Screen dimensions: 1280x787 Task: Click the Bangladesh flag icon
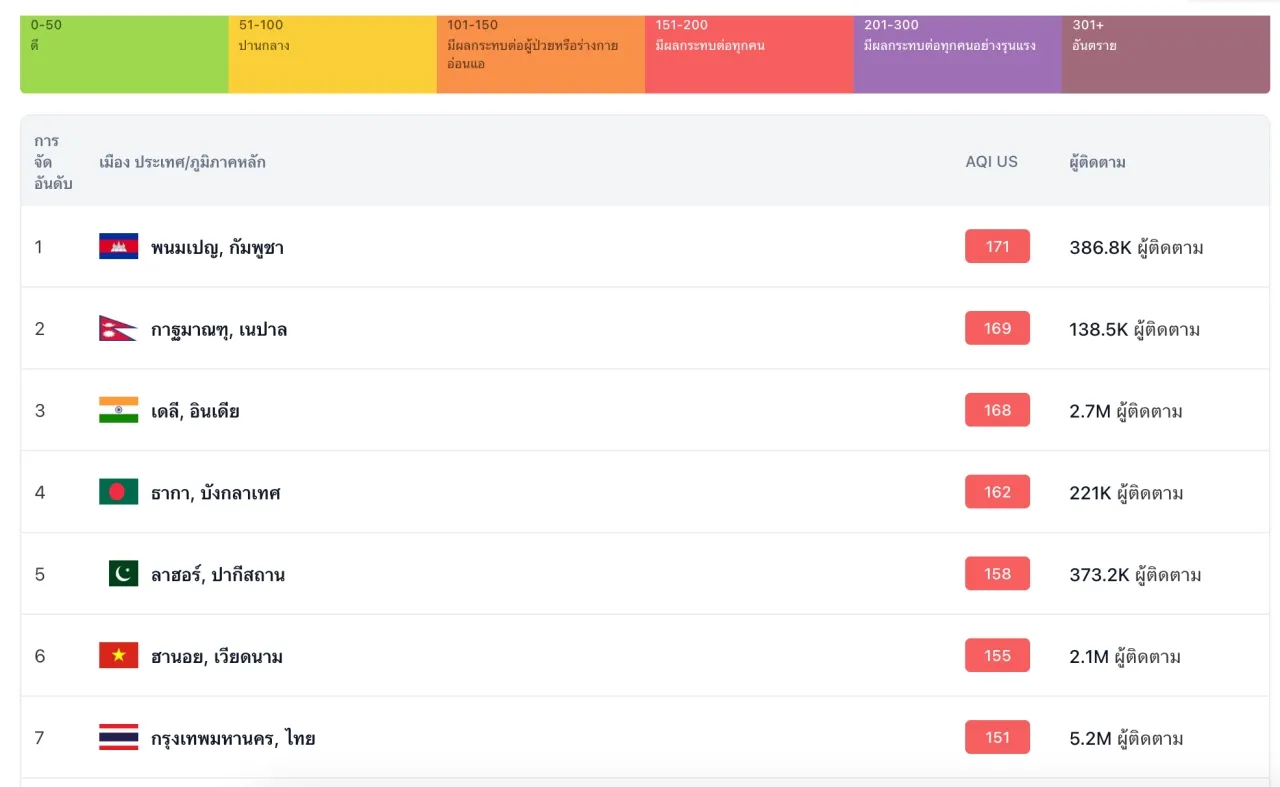tap(118, 492)
